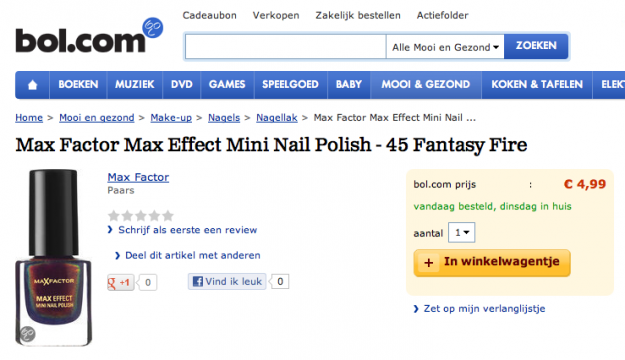Click Zet op mijn verlanglijstje link

(x=480, y=309)
